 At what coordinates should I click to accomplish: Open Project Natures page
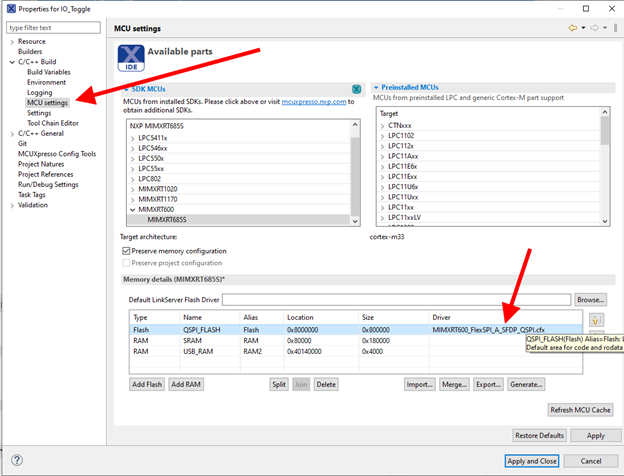pos(41,164)
